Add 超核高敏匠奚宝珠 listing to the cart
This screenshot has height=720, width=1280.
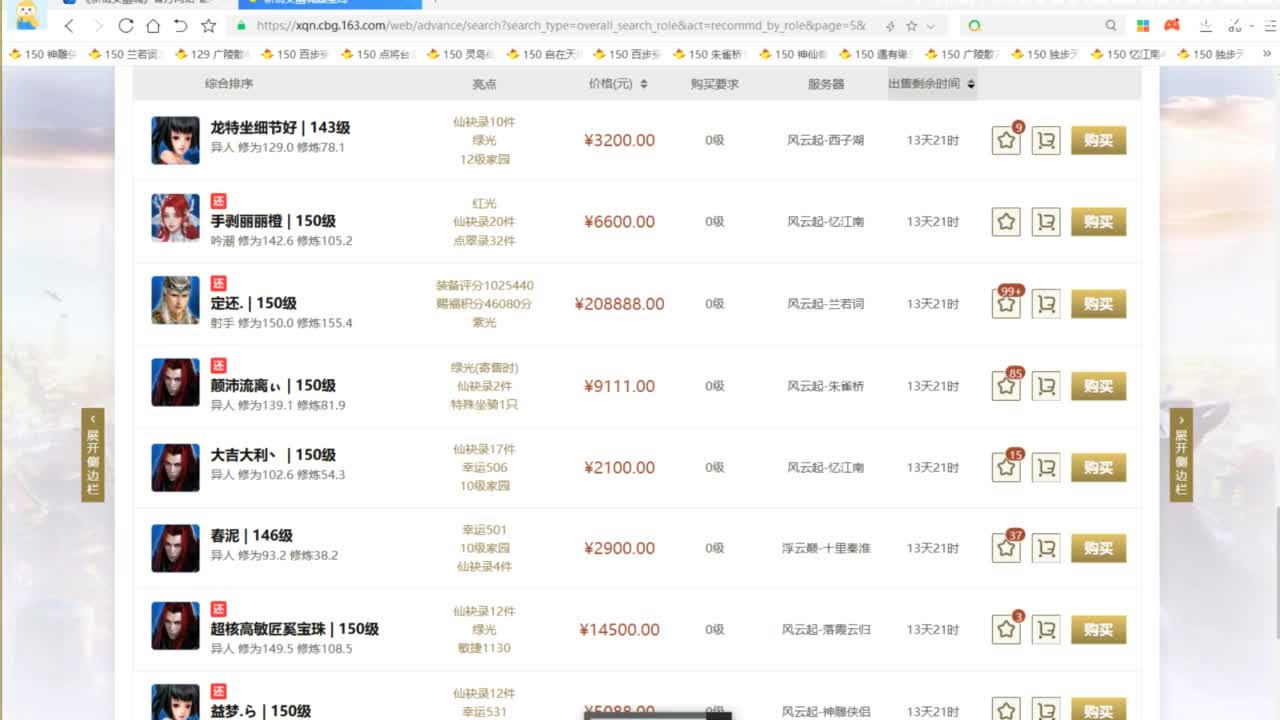pyautogui.click(x=1046, y=629)
